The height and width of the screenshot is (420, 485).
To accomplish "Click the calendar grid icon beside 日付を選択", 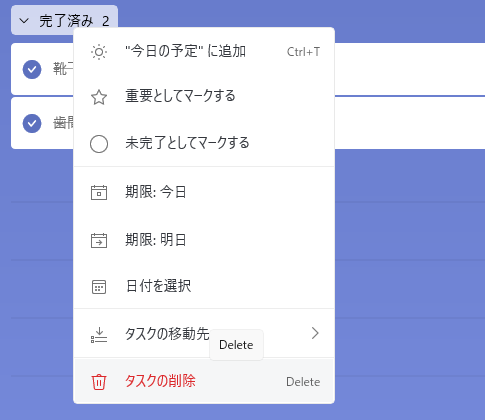I will 99,287.
